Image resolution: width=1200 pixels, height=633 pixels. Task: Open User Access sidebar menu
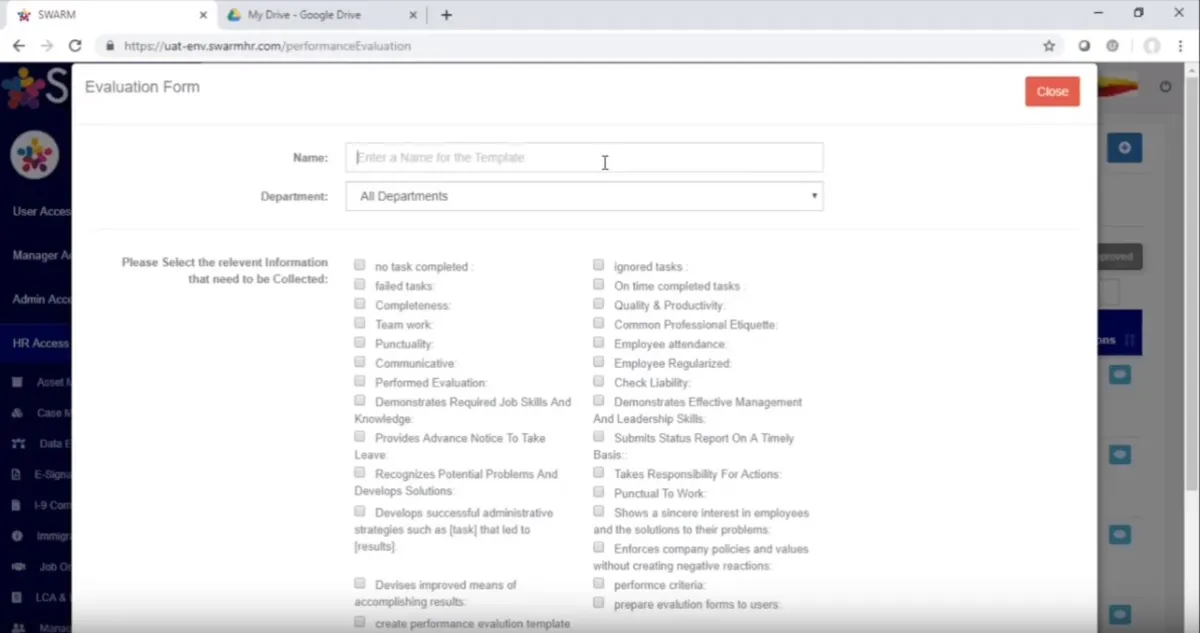tap(36, 212)
